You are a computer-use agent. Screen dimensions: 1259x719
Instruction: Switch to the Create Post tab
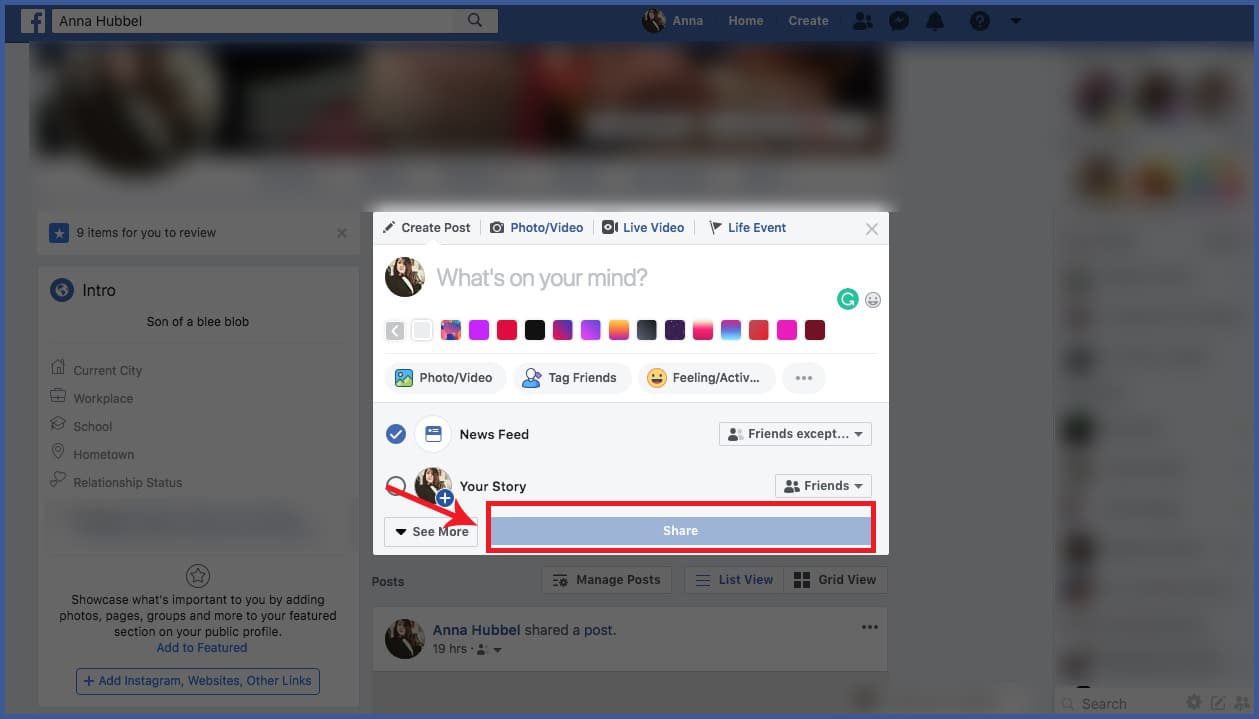pyautogui.click(x=427, y=228)
